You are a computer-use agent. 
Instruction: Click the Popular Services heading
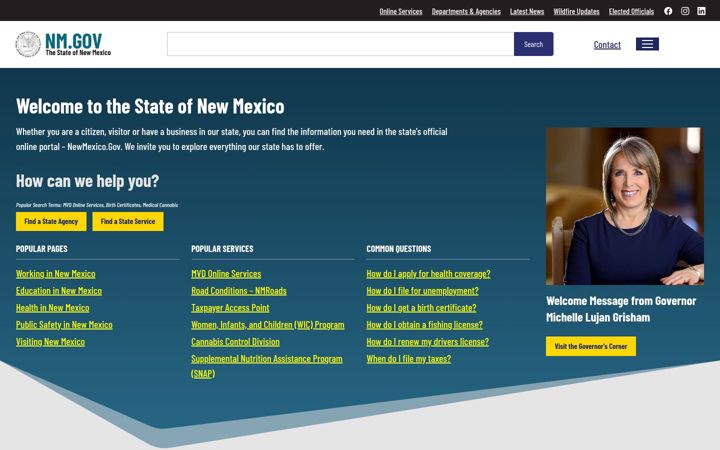[222, 248]
